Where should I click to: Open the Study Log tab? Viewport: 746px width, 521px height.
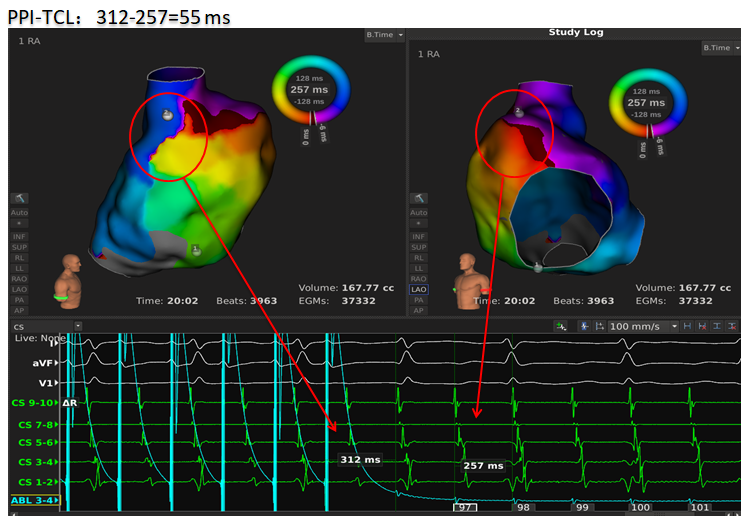tap(574, 33)
